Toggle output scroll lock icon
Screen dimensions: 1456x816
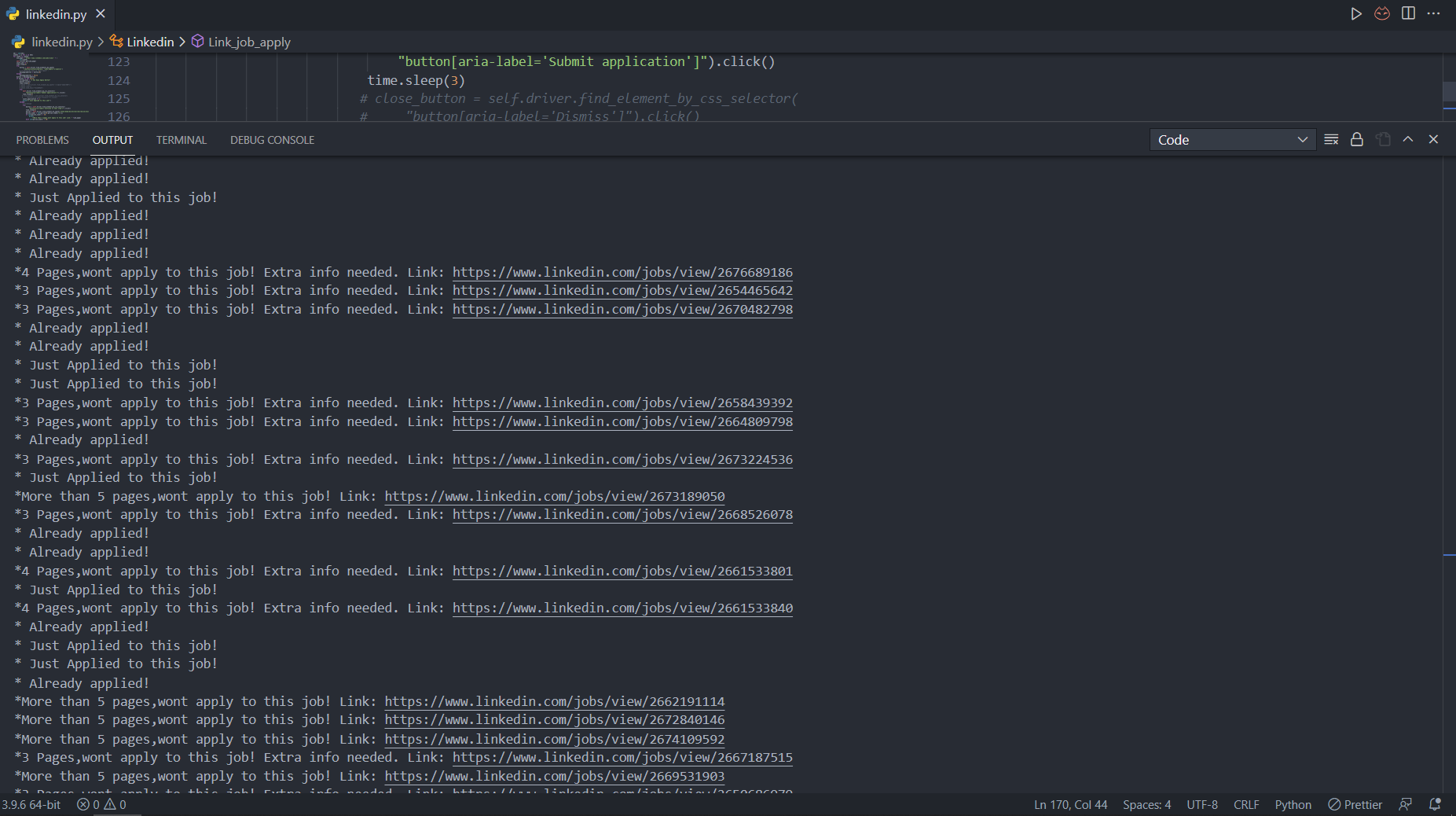1357,139
